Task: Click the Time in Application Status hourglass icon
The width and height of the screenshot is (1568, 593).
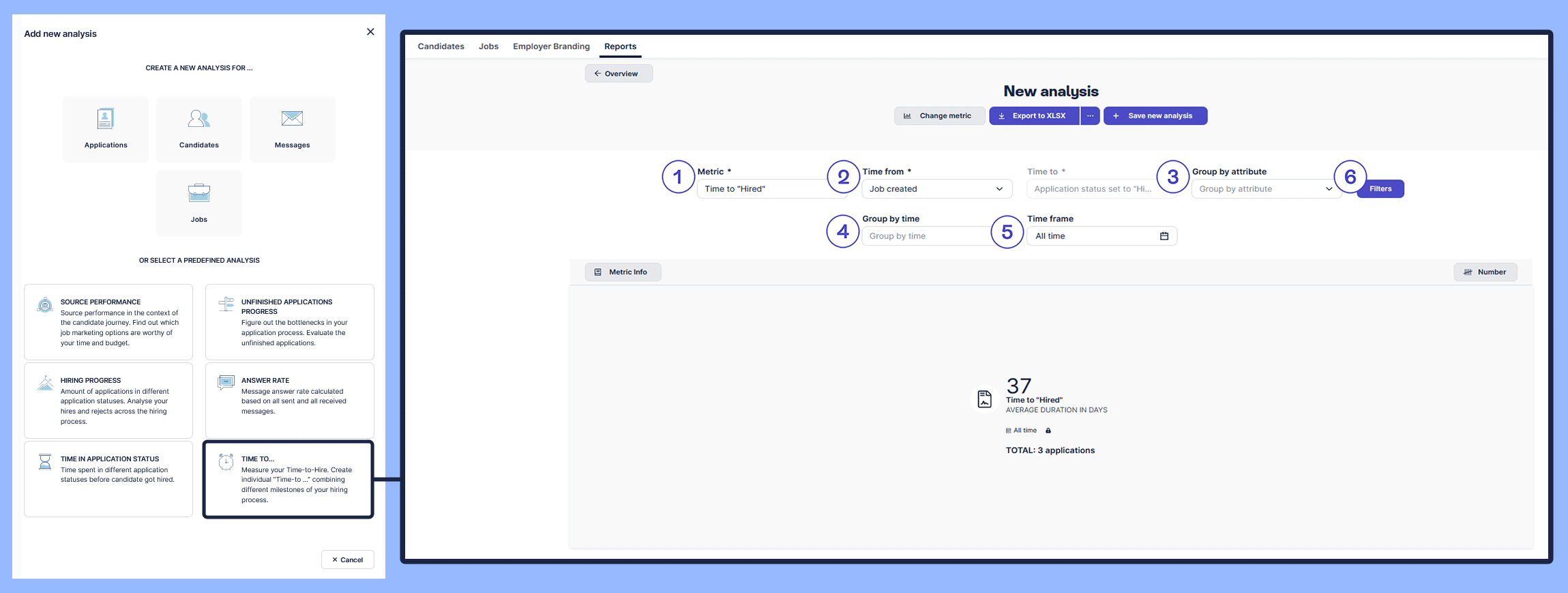Action: point(45,462)
